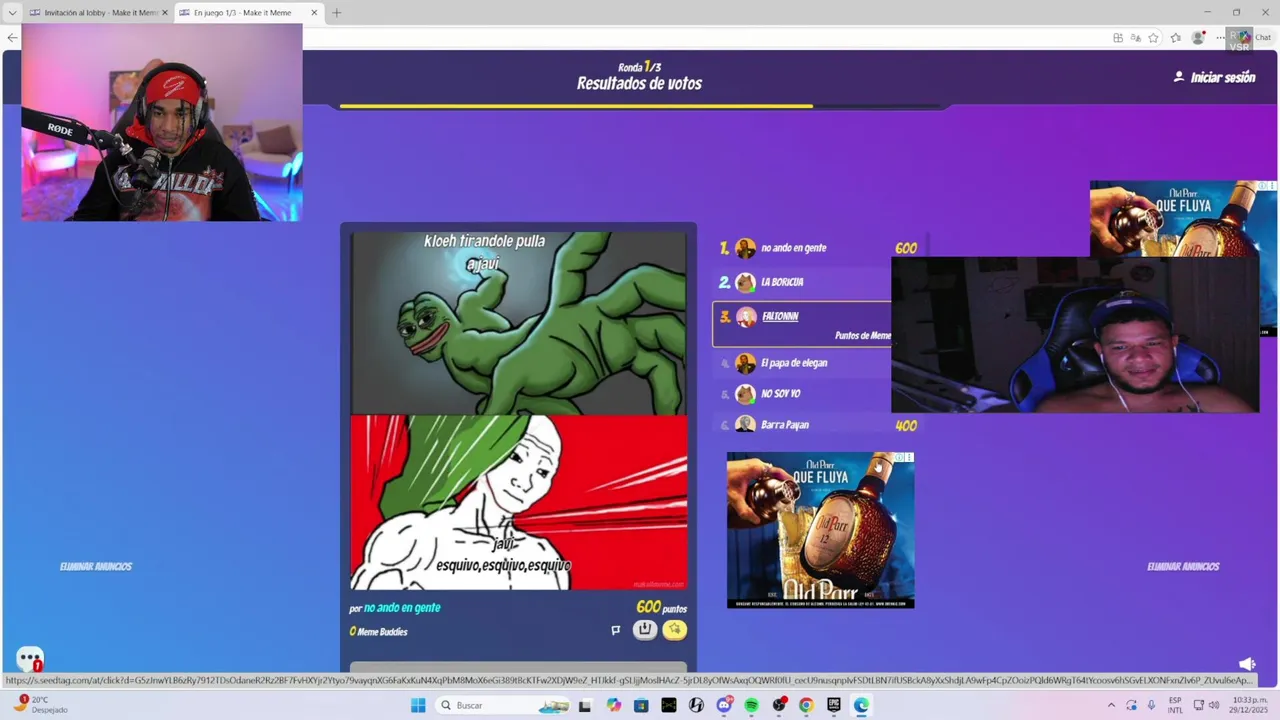
Task: Click ELIMINAR ANUNCIOS on the left side
Action: pyautogui.click(x=96, y=566)
